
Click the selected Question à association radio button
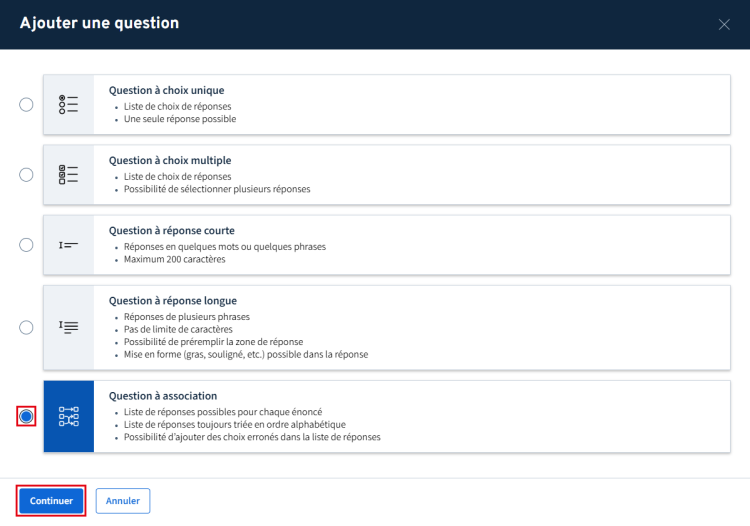point(26,416)
